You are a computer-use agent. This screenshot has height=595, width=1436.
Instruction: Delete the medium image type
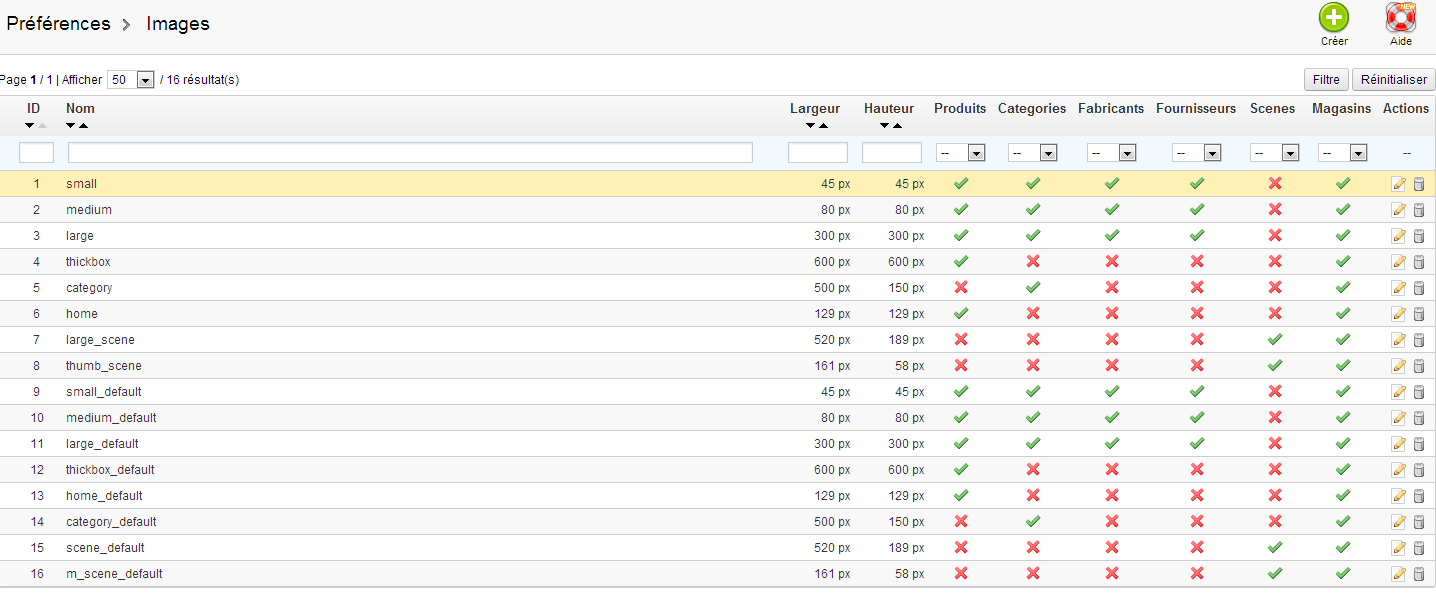click(1418, 210)
